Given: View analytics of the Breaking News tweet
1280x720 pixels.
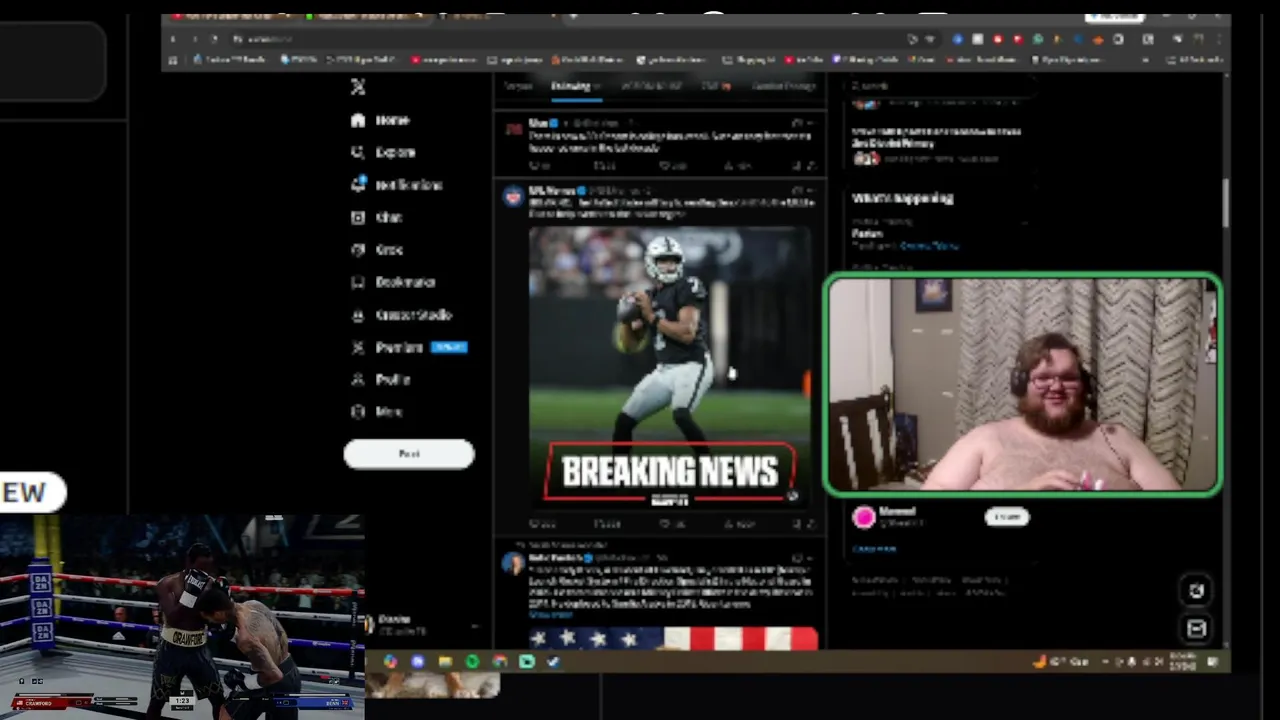Looking at the screenshot, I should [741, 523].
